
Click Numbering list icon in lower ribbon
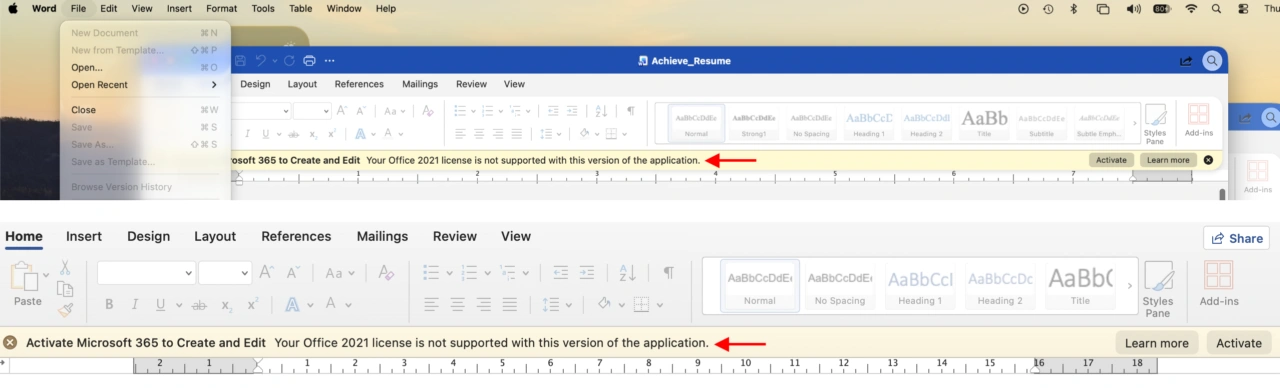(x=469, y=272)
